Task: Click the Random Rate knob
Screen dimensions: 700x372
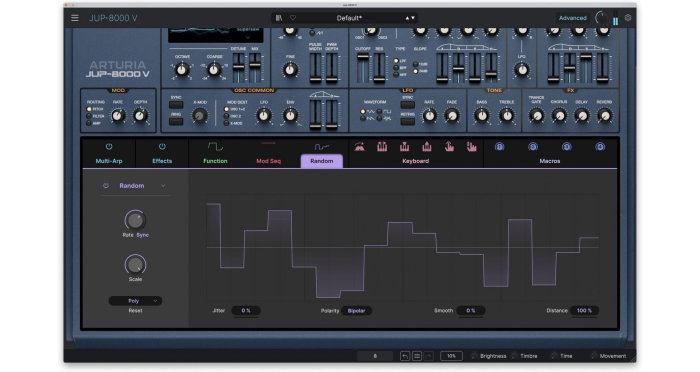Action: point(135,220)
